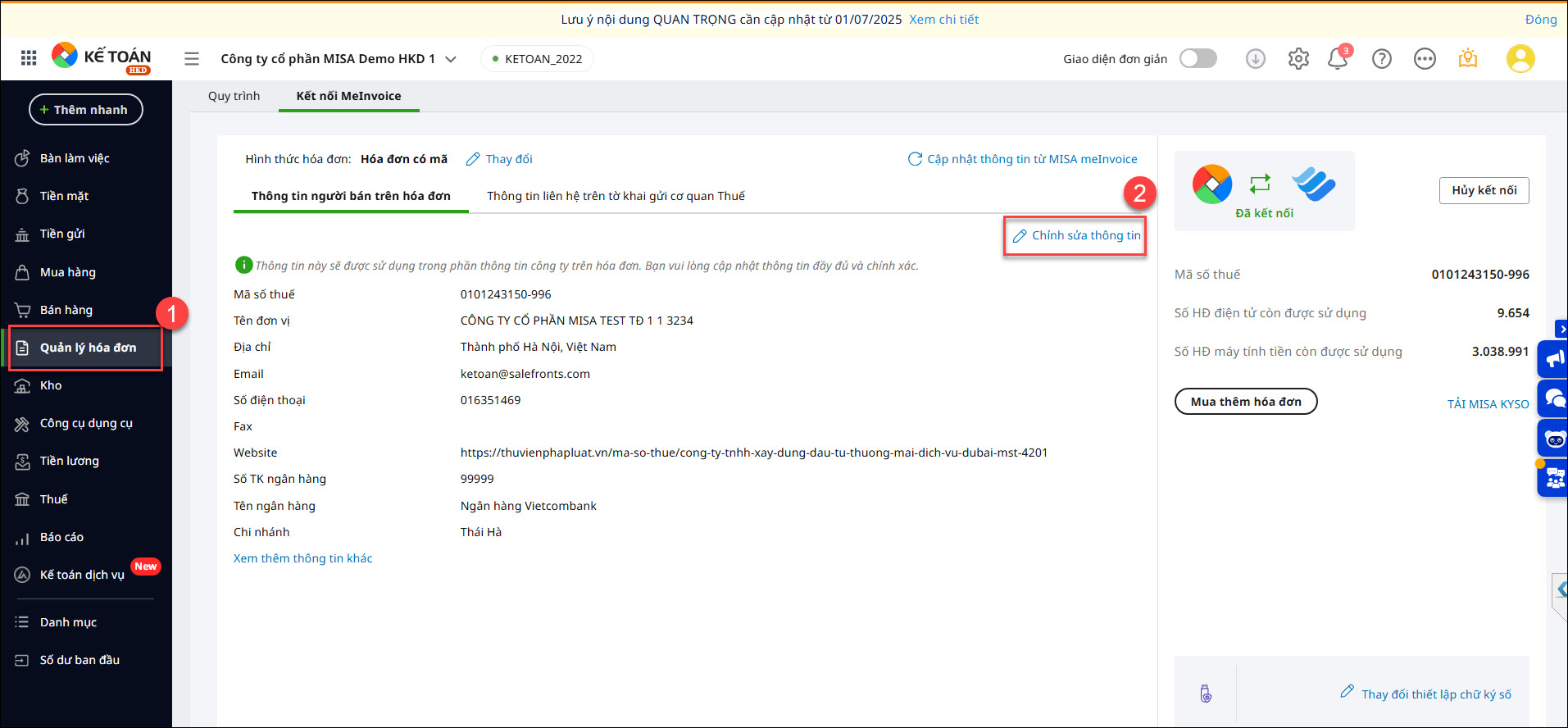Click Thay đổi thiết lập chữ ký số

click(x=1426, y=694)
